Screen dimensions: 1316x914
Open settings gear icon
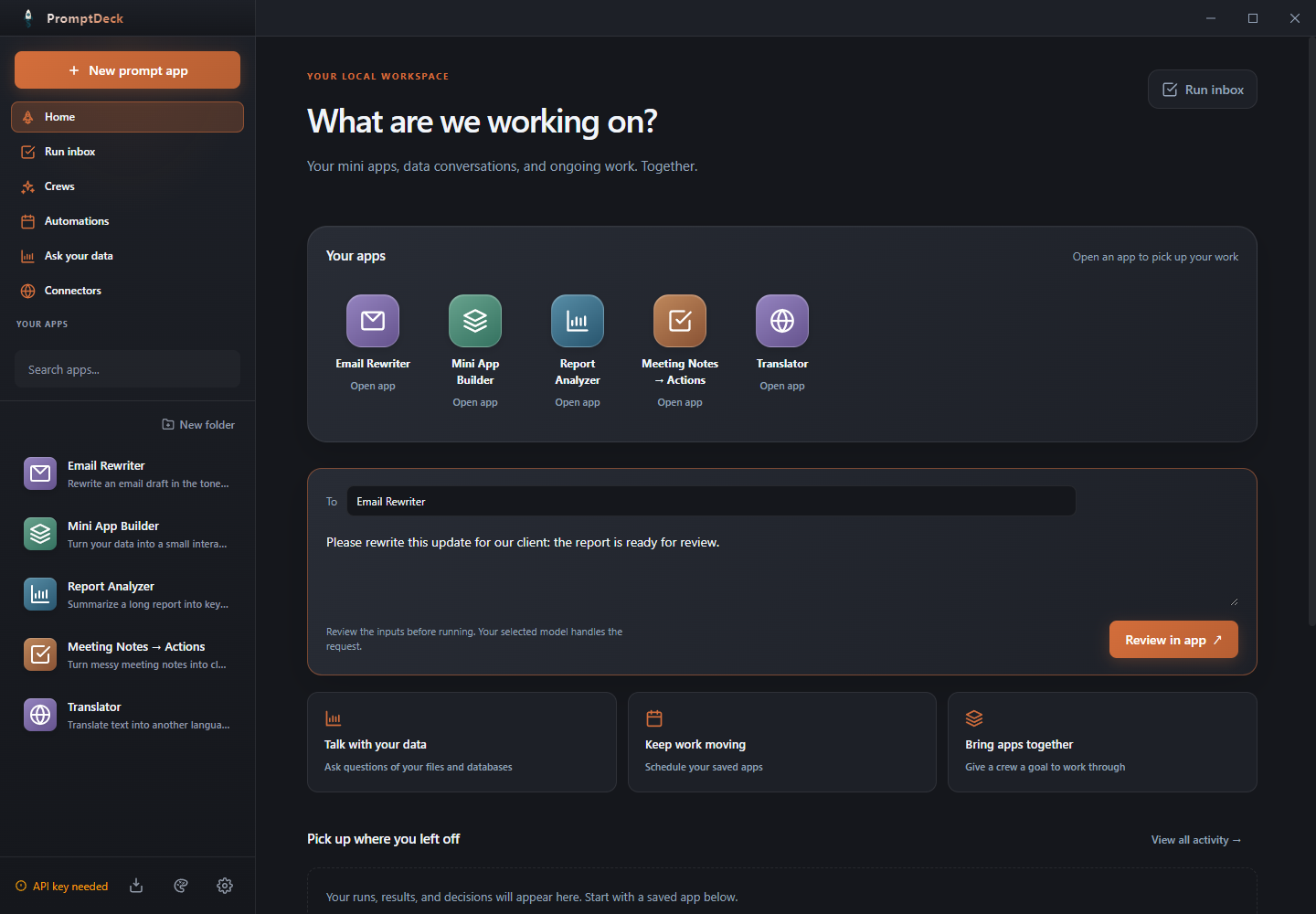225,886
